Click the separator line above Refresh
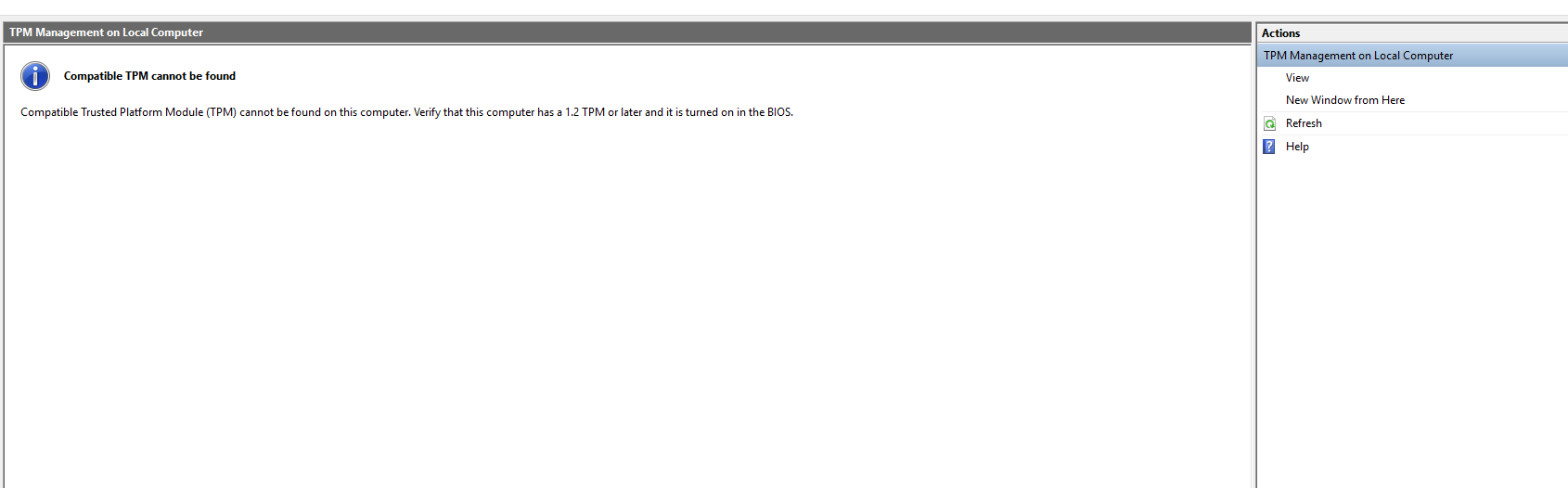Screen dimensions: 1568x488 pyautogui.click(x=1412, y=112)
